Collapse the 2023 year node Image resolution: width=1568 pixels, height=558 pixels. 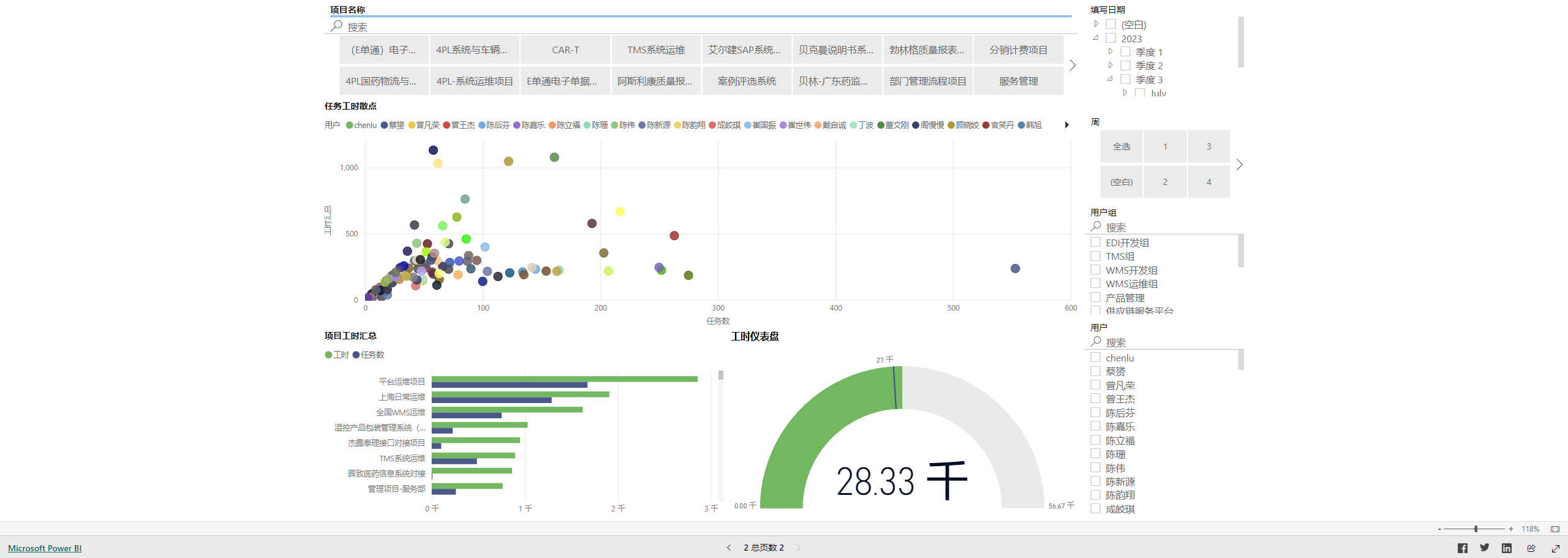[1096, 37]
